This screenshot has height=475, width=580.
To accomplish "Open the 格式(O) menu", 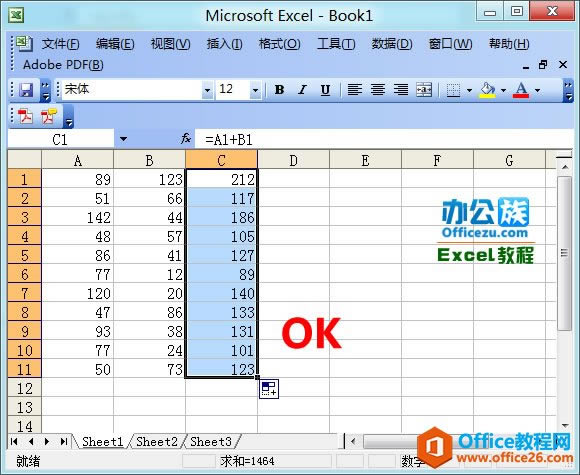I will click(279, 44).
